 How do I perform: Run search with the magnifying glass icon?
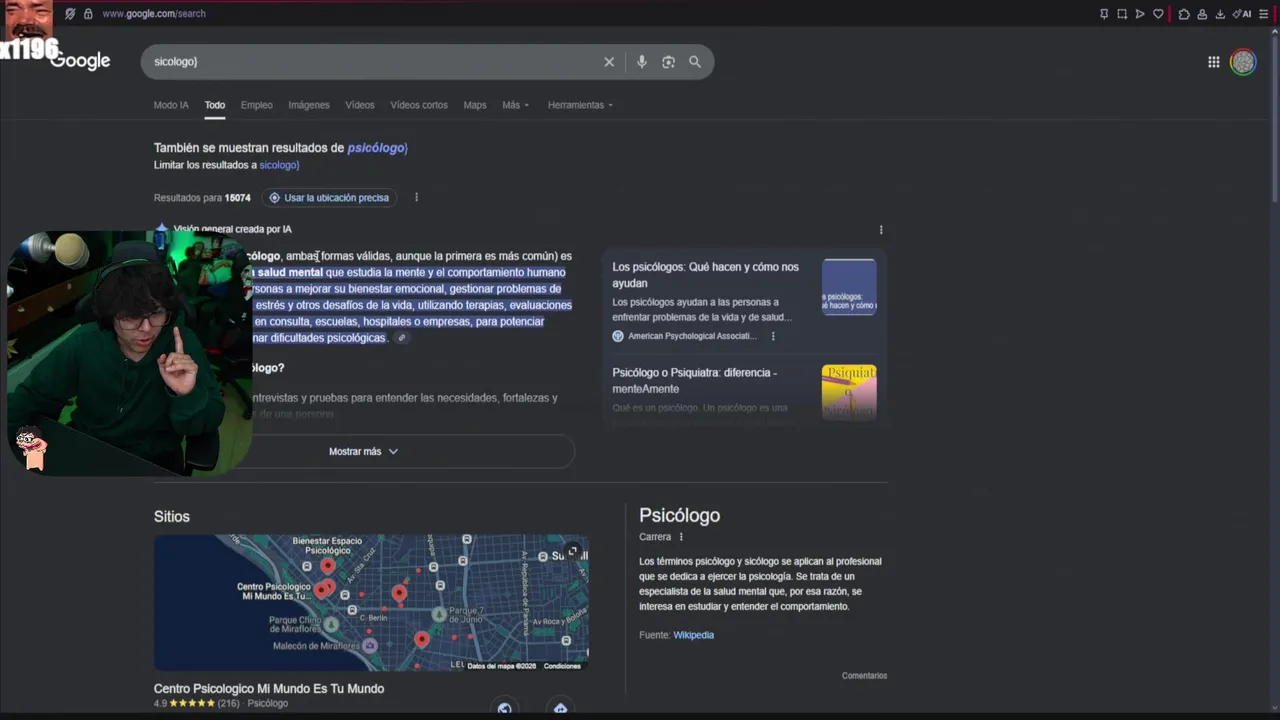point(695,62)
